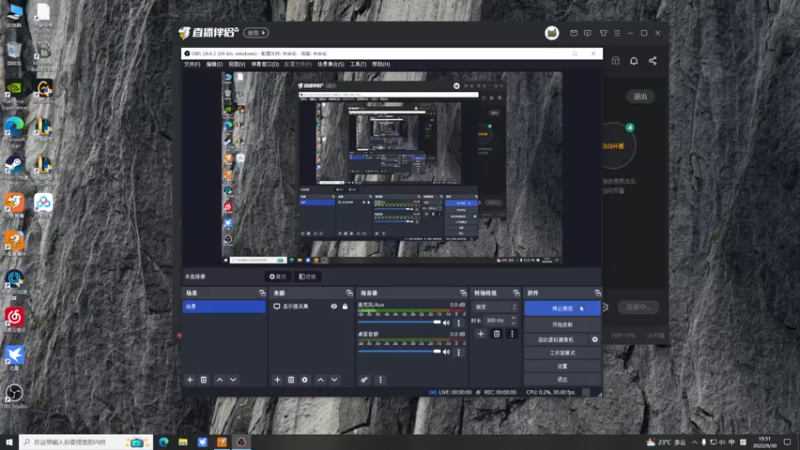The height and width of the screenshot is (450, 800).
Task: Pop out the Scene Transitions dock
Action: tap(516, 293)
